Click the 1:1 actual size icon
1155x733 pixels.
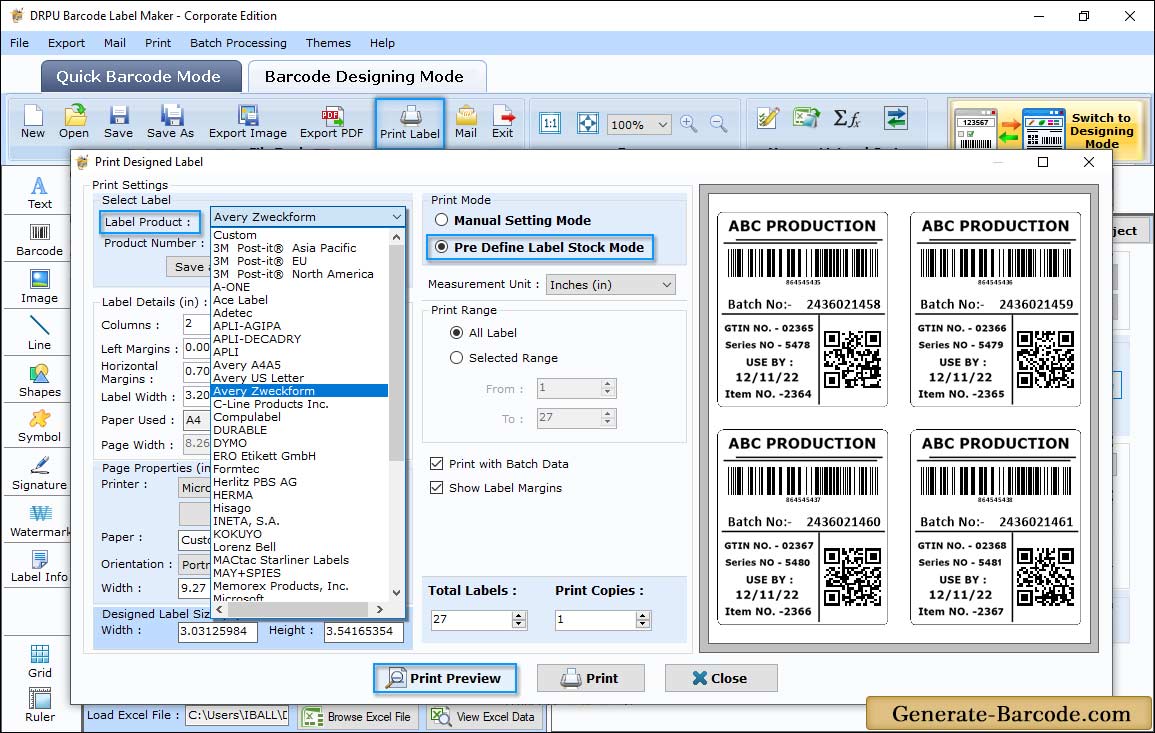[550, 123]
